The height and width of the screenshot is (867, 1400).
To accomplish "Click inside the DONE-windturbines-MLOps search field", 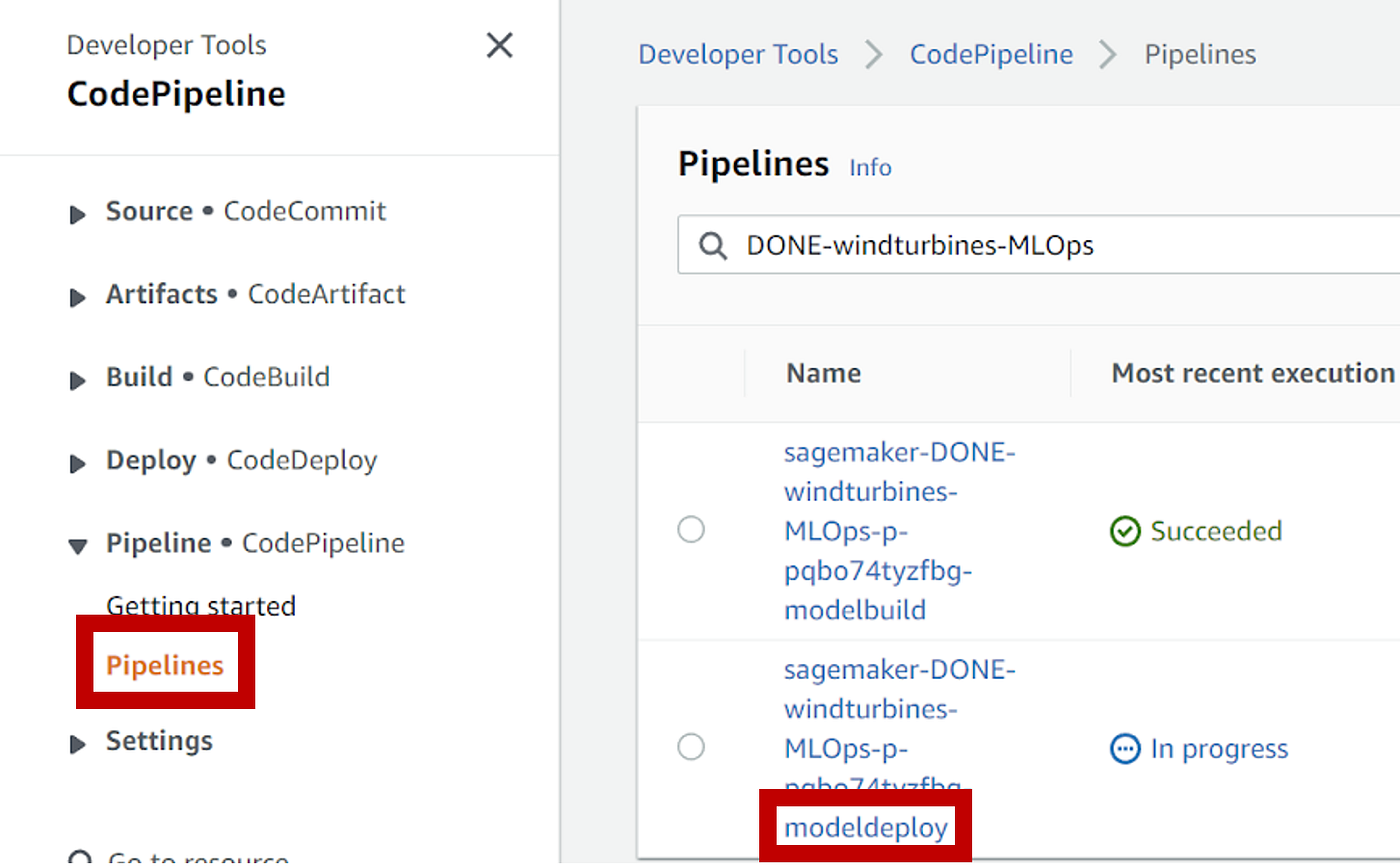I will point(950,245).
